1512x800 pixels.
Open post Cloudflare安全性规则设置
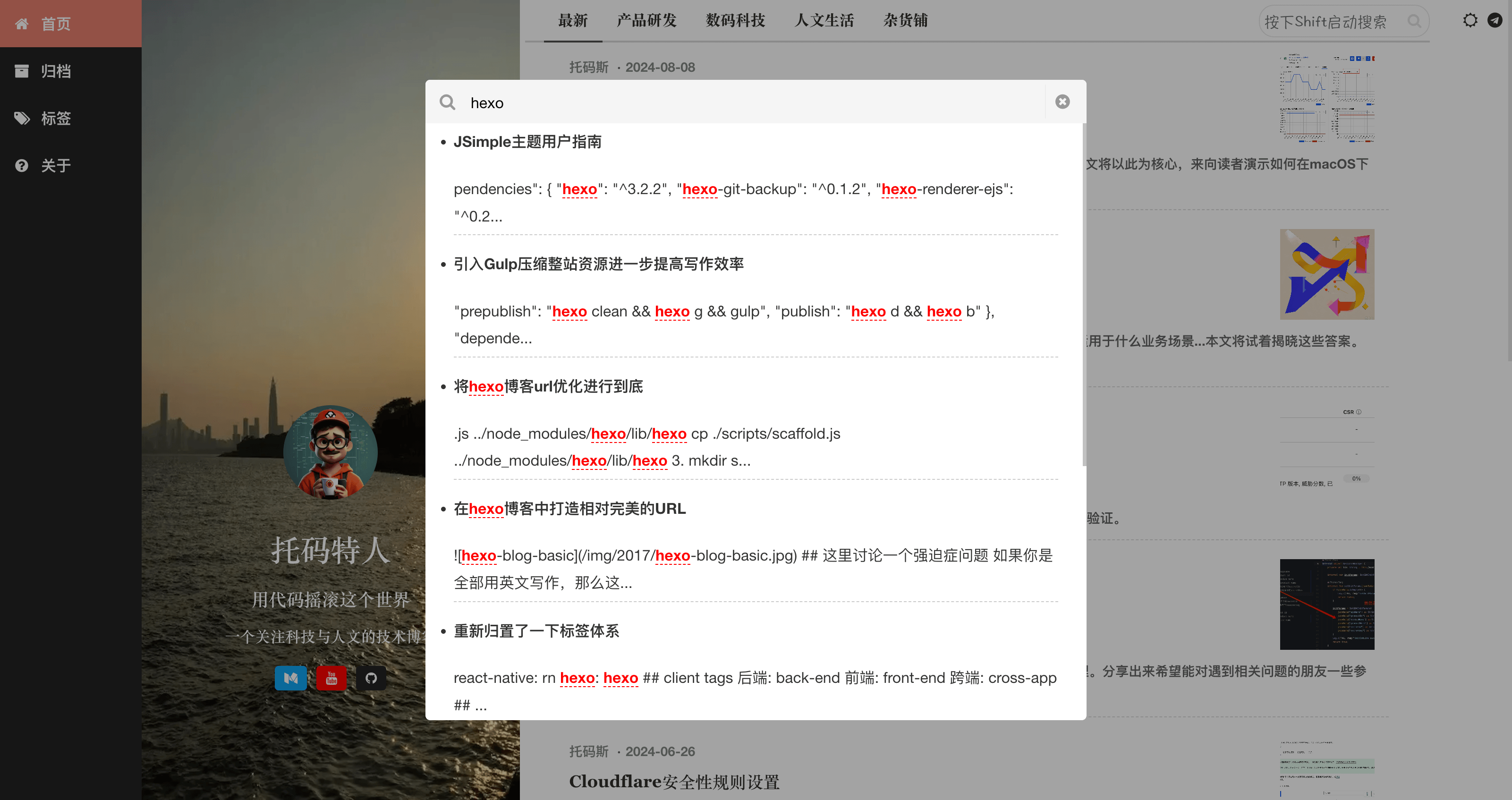point(674,782)
